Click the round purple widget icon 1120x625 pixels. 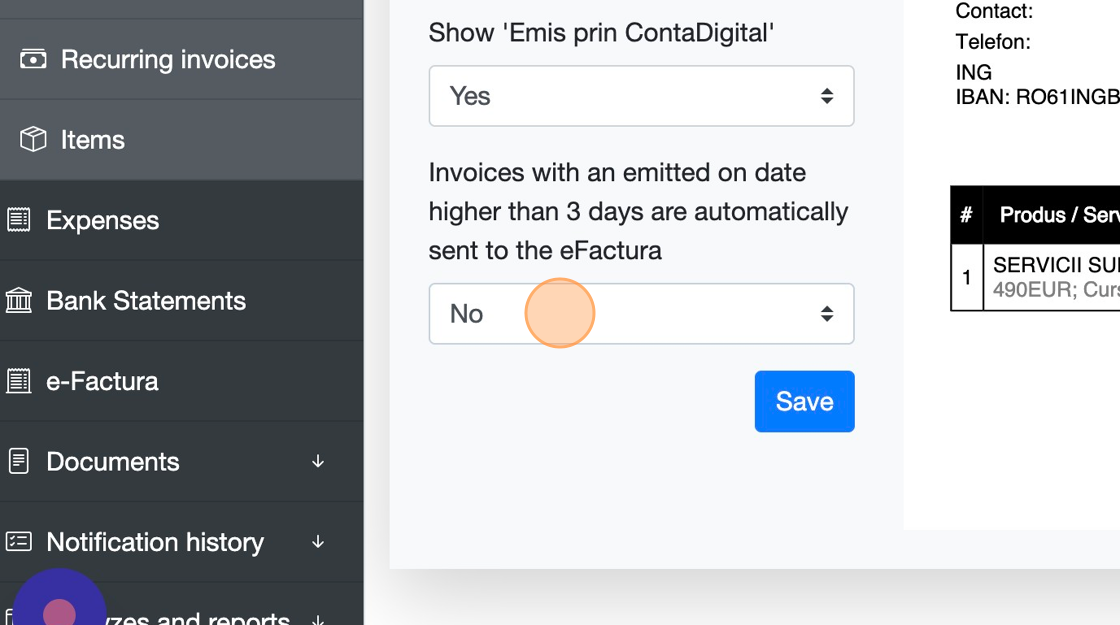pos(59,612)
